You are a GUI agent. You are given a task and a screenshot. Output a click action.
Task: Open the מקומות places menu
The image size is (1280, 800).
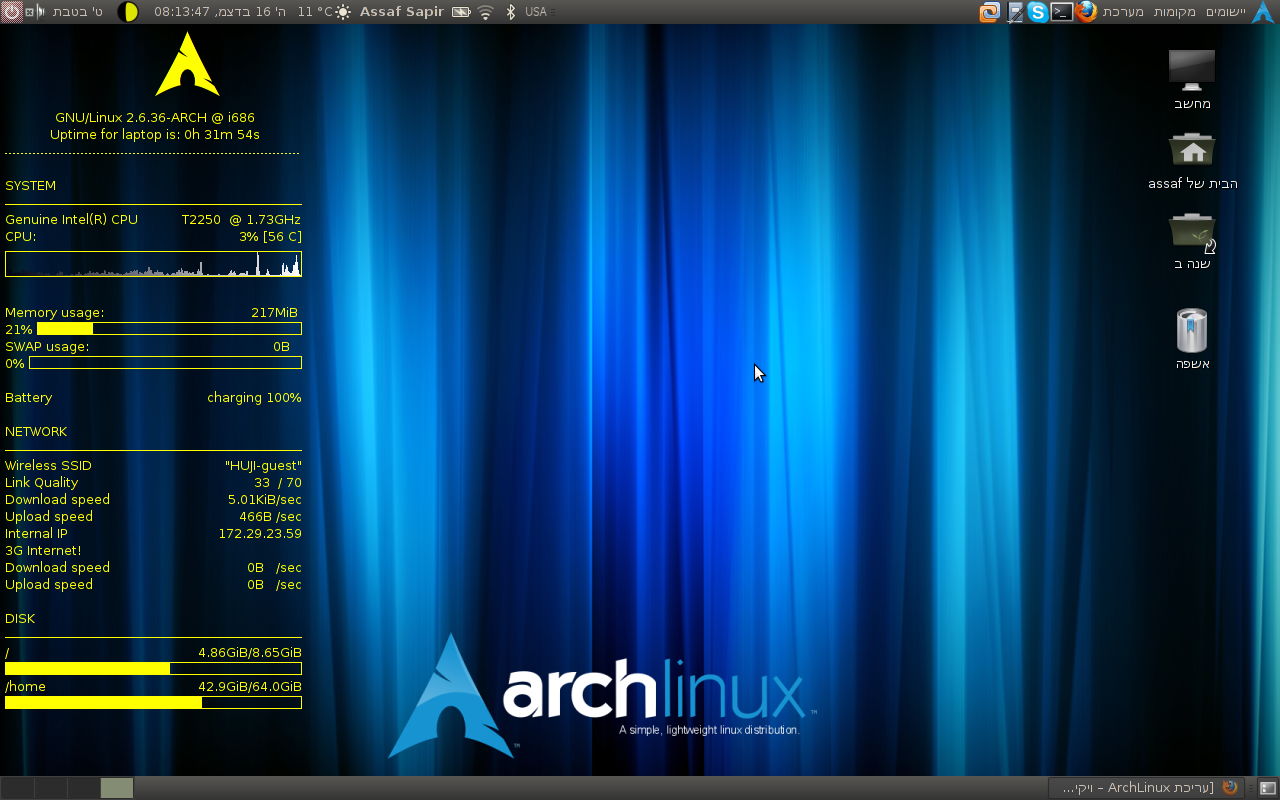click(x=1175, y=12)
